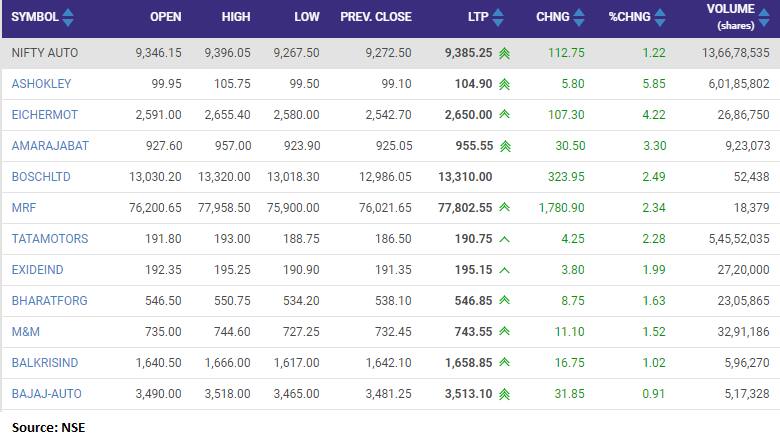The width and height of the screenshot is (780, 438).
Task: Click the SYMBOL column header
Action: point(35,17)
